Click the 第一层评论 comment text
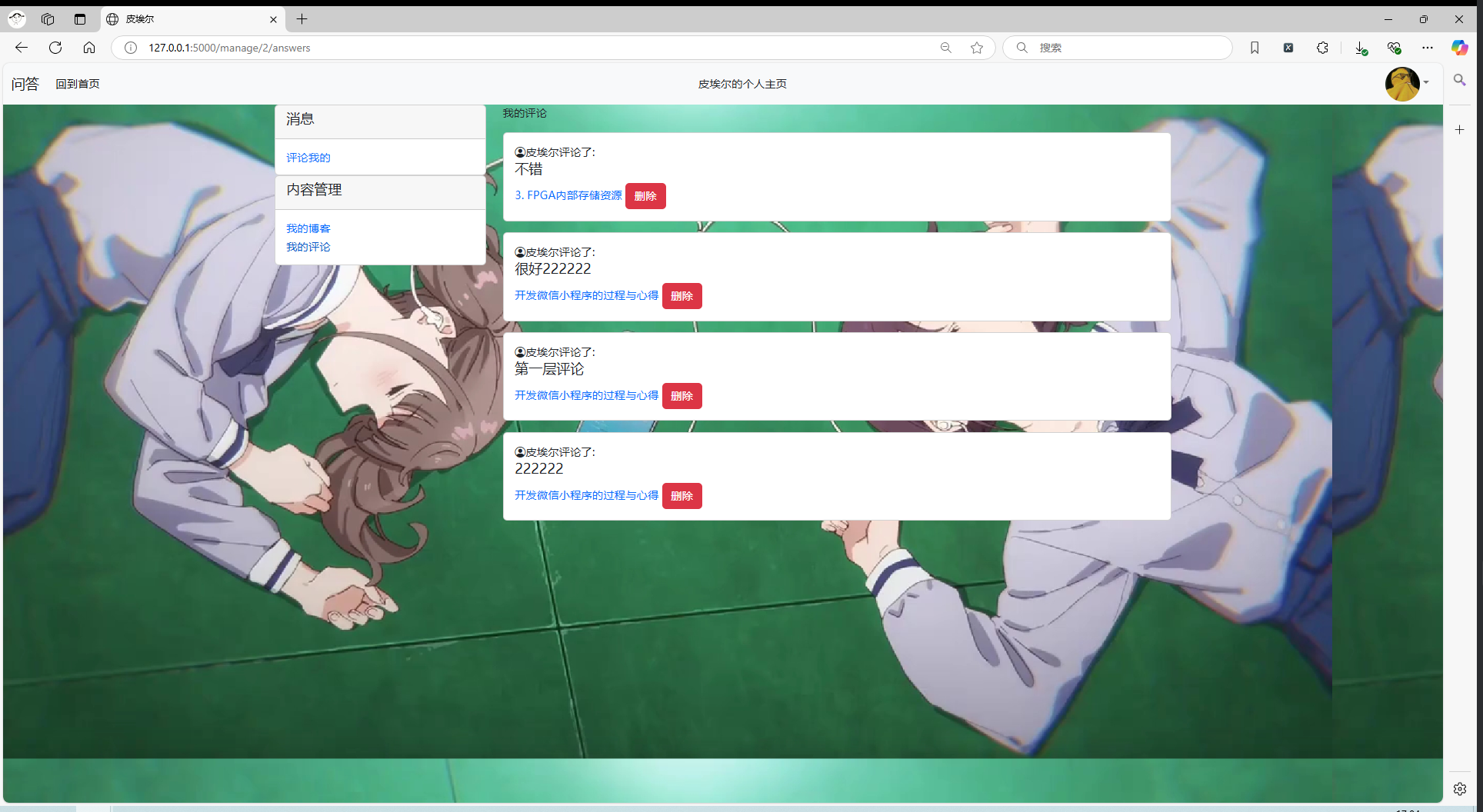The image size is (1483, 812). (x=549, y=369)
